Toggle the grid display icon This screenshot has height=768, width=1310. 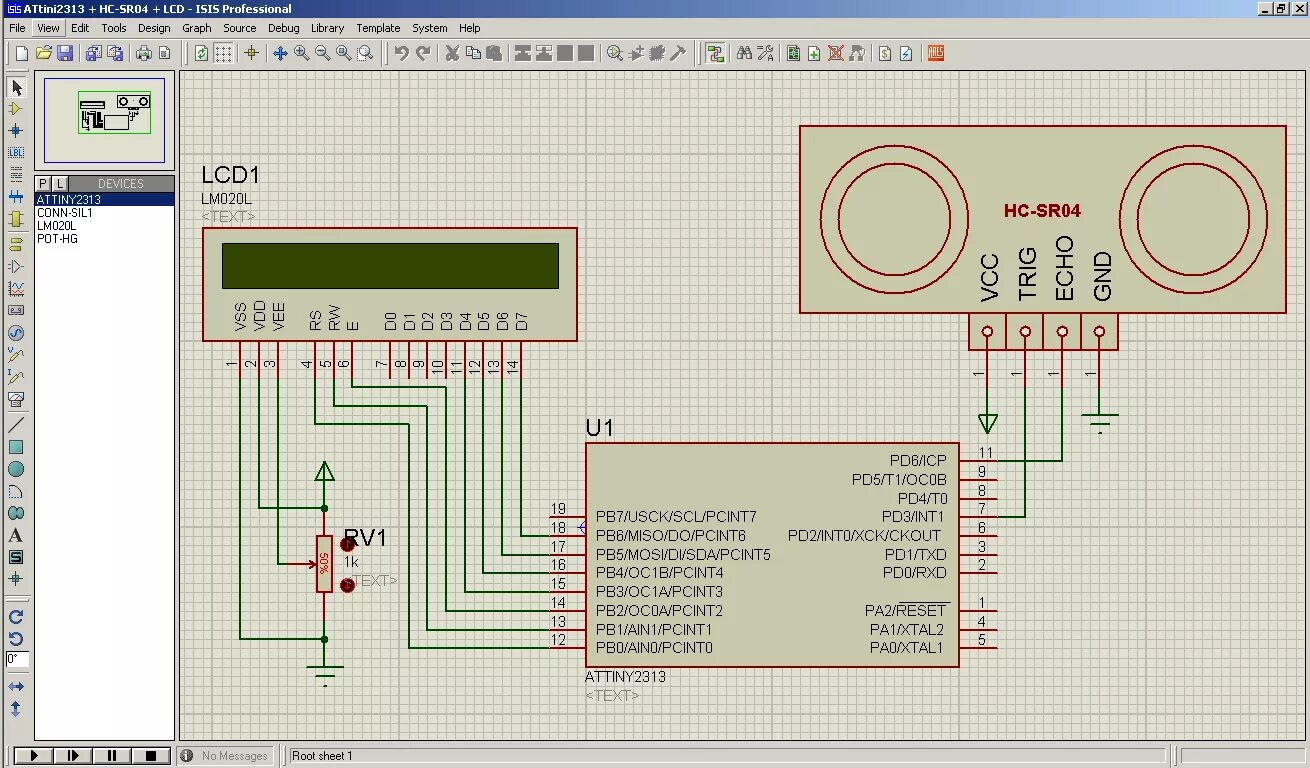[224, 53]
